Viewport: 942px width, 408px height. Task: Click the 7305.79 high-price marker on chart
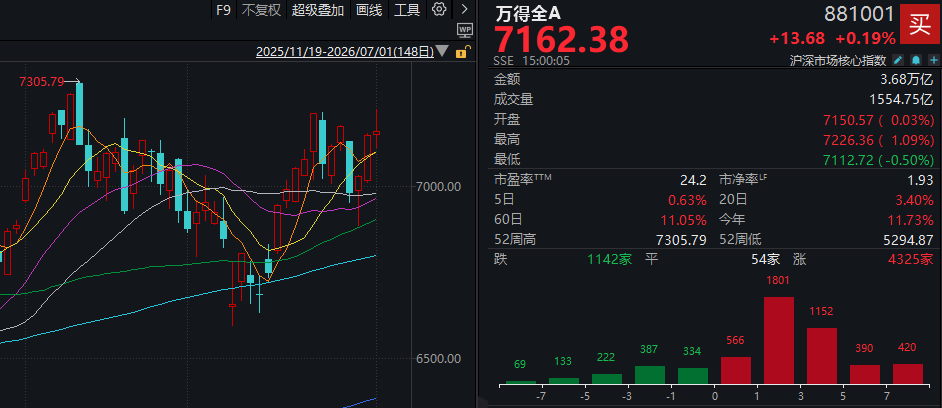[x=41, y=82]
